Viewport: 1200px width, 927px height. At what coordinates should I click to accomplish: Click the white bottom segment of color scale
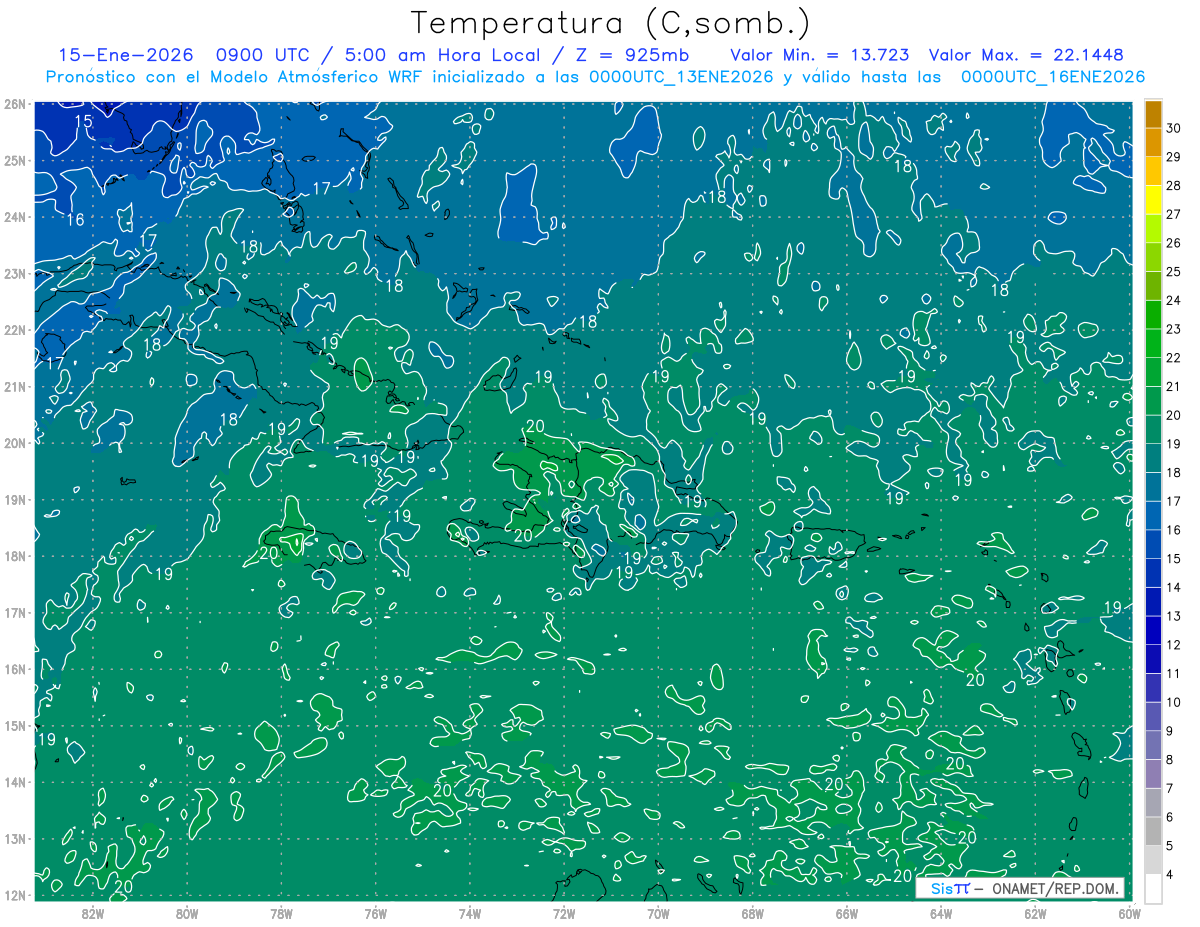pos(1153,888)
